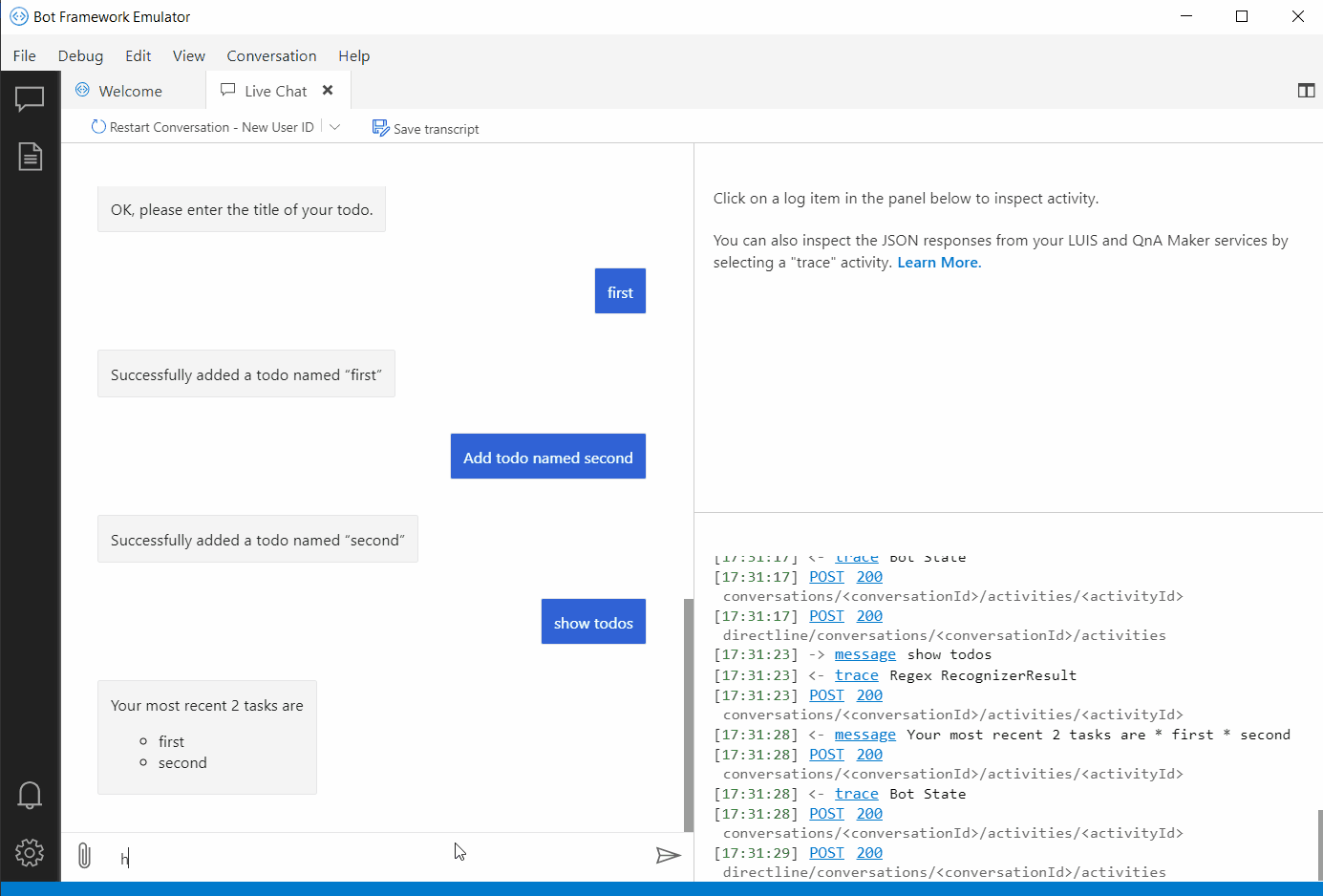The image size is (1323, 896).
Task: Click the POST link at 17:31:29
Action: point(827,853)
